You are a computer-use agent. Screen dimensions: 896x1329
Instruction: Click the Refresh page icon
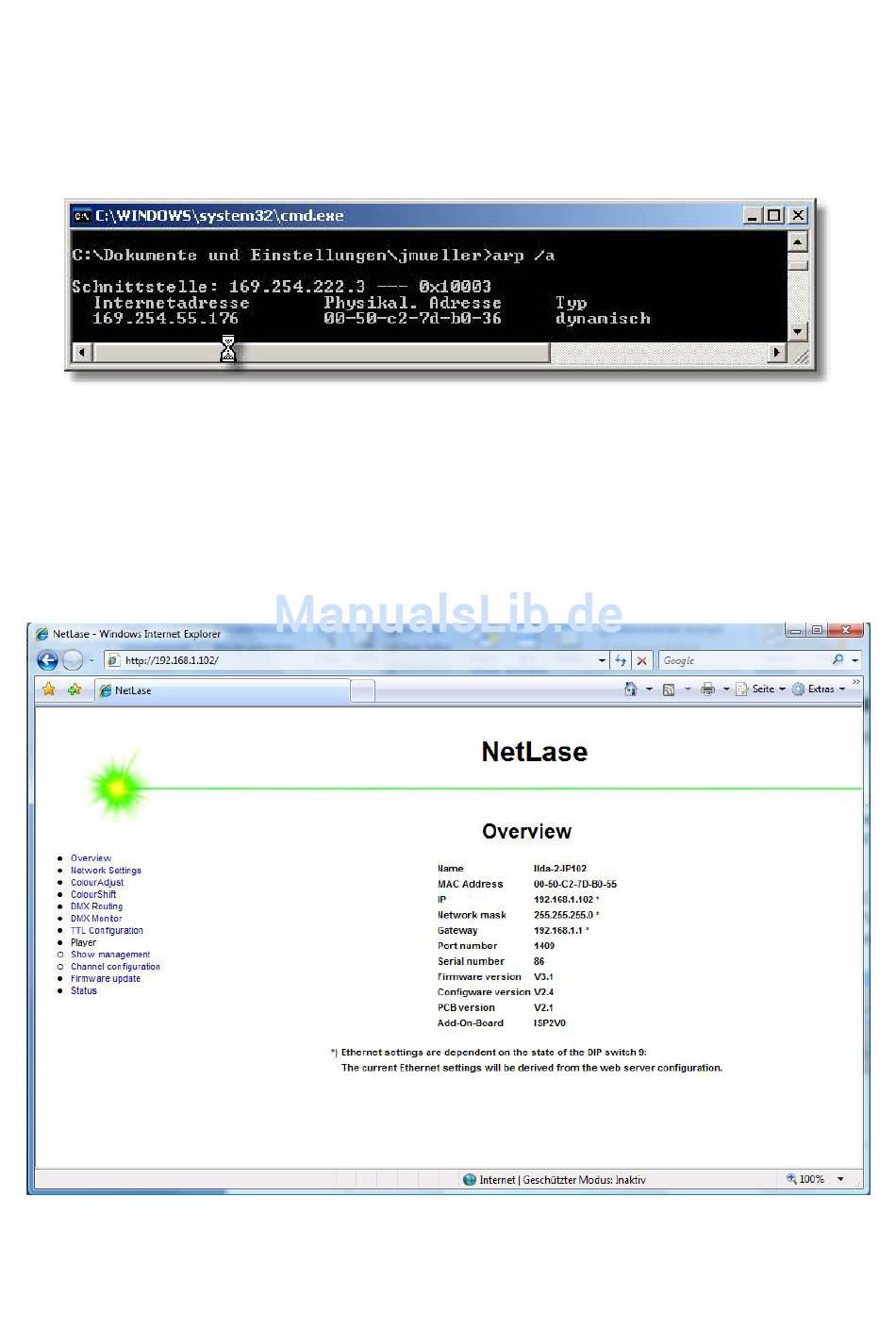[621, 660]
